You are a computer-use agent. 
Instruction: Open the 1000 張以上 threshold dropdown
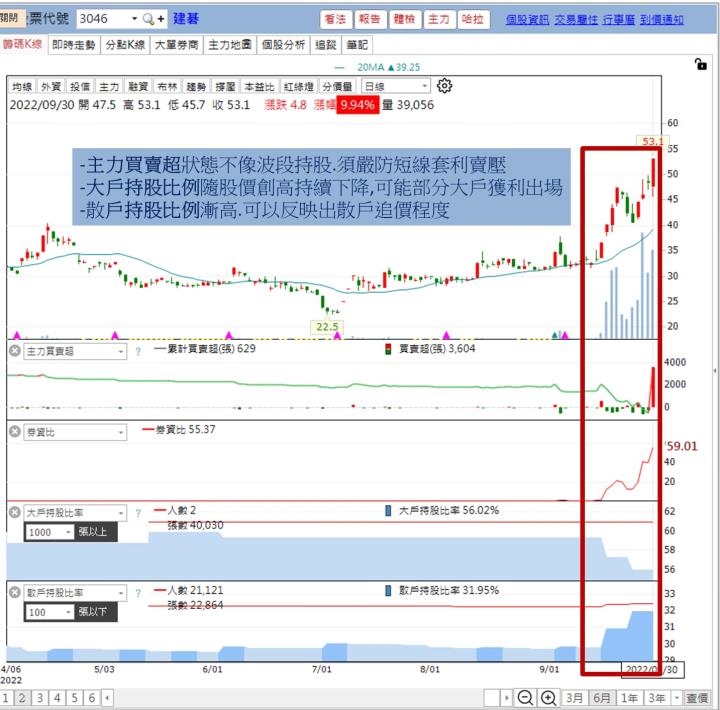[50, 532]
